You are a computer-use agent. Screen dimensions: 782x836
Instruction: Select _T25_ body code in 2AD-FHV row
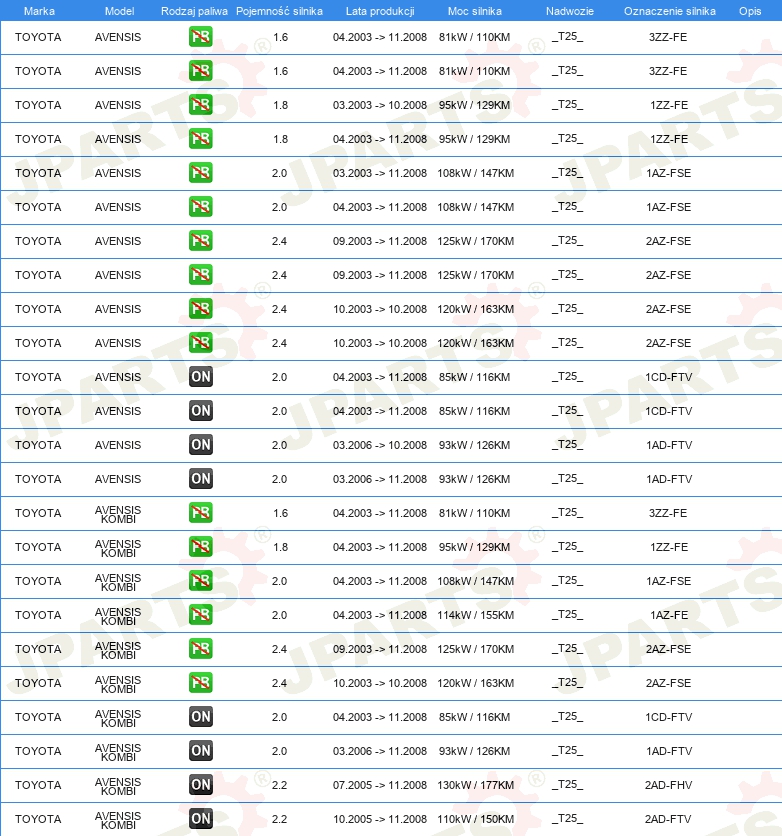tap(567, 785)
